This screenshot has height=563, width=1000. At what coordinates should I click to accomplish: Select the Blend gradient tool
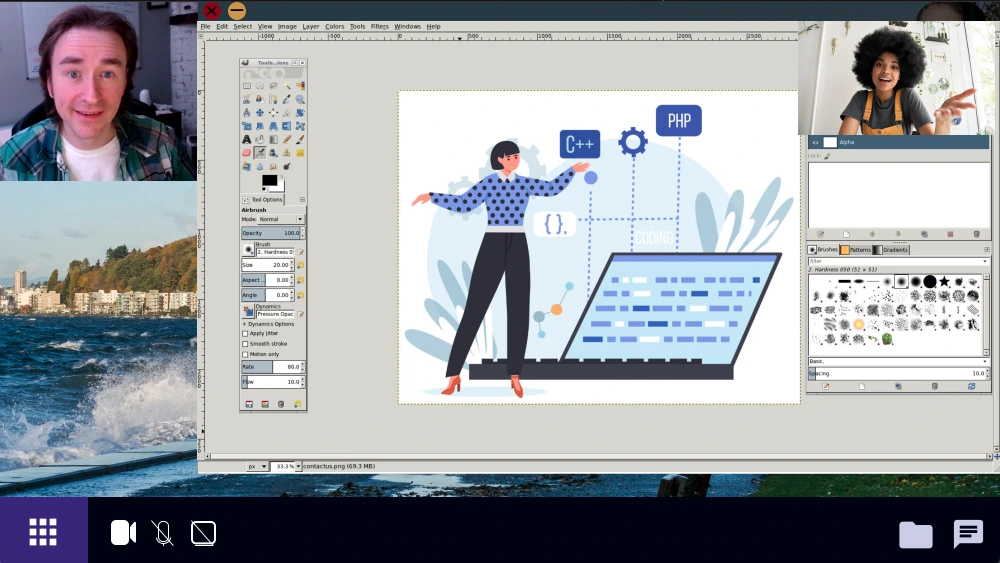pyautogui.click(x=274, y=139)
